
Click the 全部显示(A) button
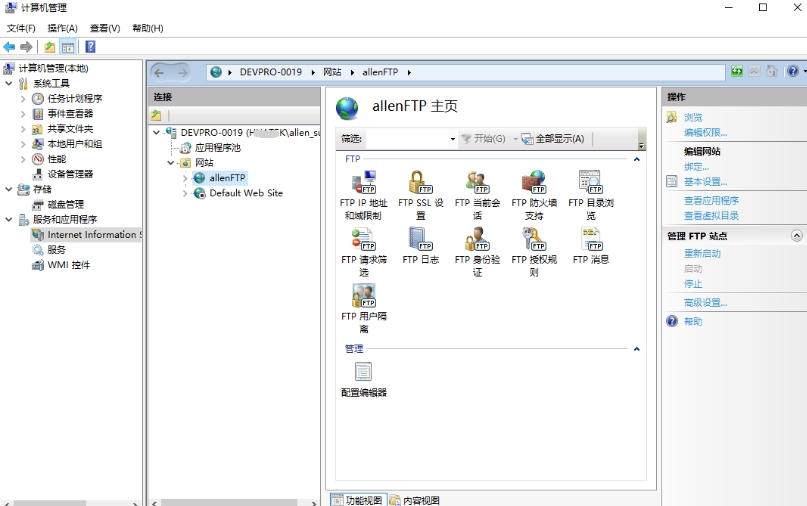(553, 138)
